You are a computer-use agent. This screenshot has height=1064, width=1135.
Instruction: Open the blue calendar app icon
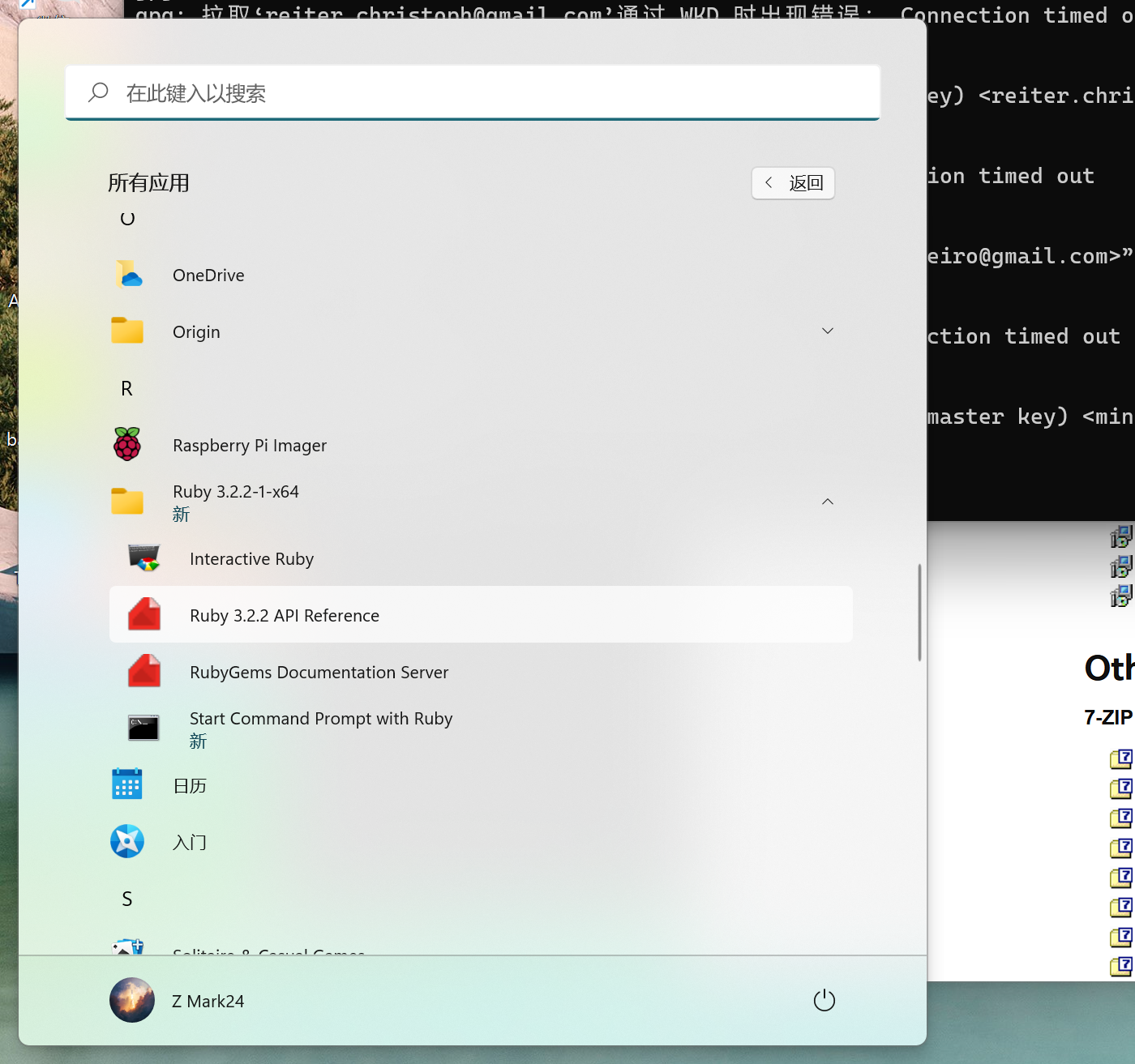127,784
